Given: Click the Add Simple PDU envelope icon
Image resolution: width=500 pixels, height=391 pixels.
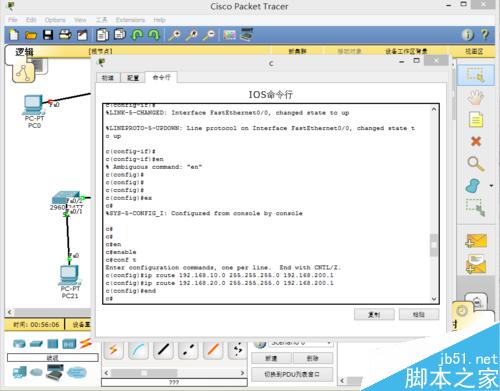Looking at the screenshot, I should click(x=476, y=241).
